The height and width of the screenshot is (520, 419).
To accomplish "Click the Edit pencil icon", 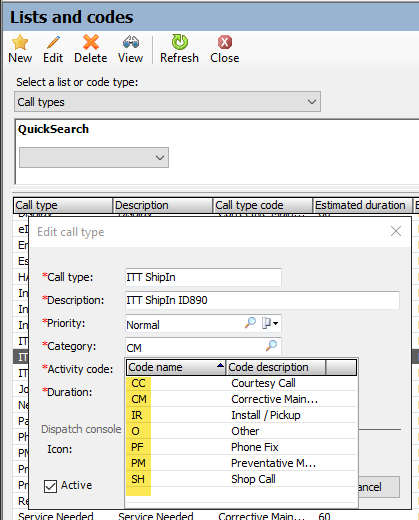I will (x=53, y=42).
